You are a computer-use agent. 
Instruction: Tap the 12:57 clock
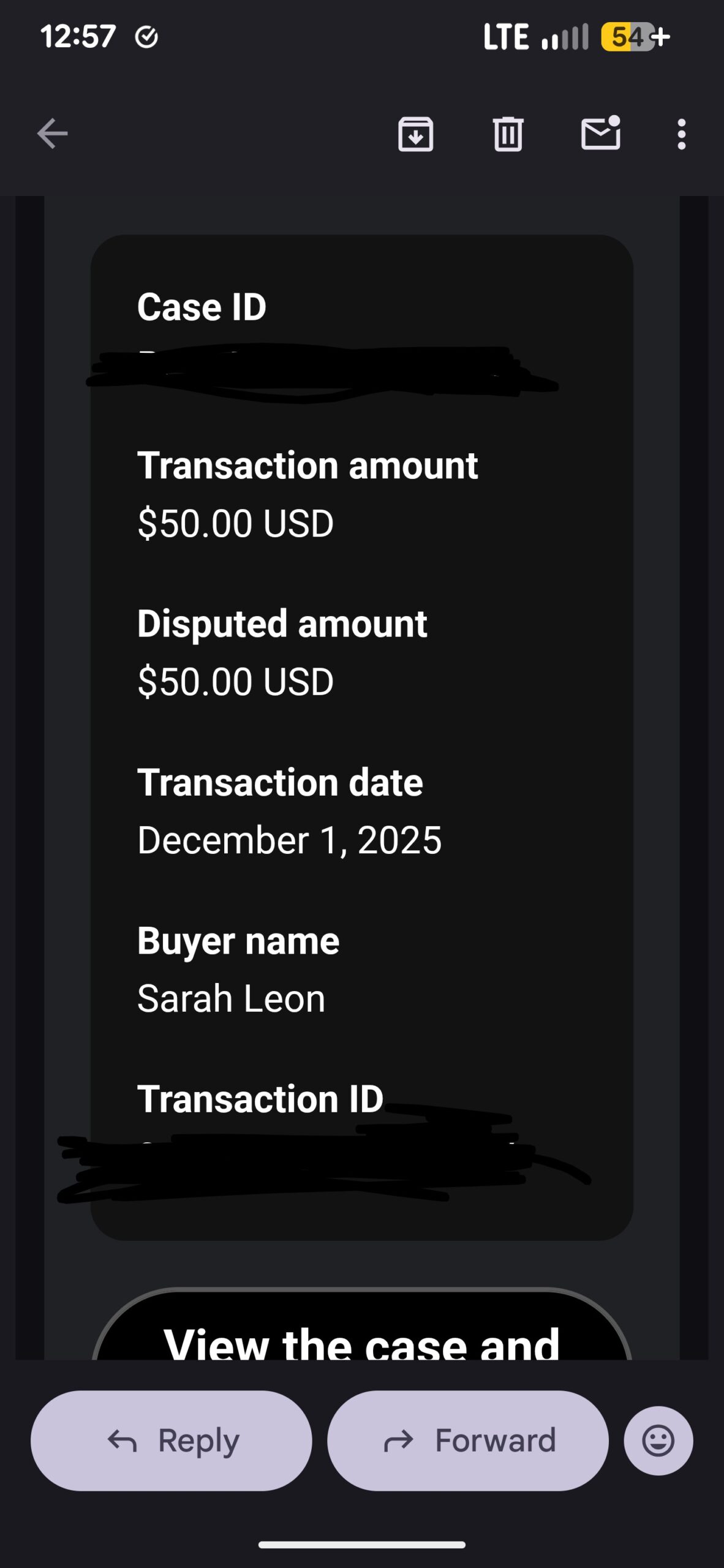78,37
